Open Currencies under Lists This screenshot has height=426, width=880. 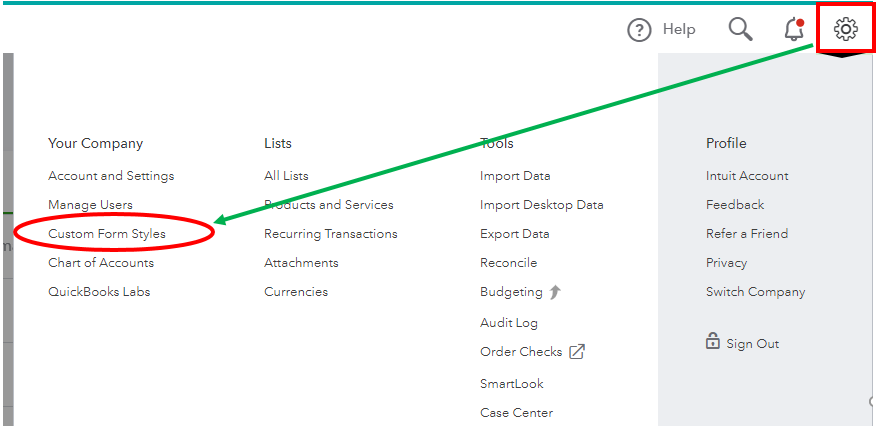(x=296, y=292)
